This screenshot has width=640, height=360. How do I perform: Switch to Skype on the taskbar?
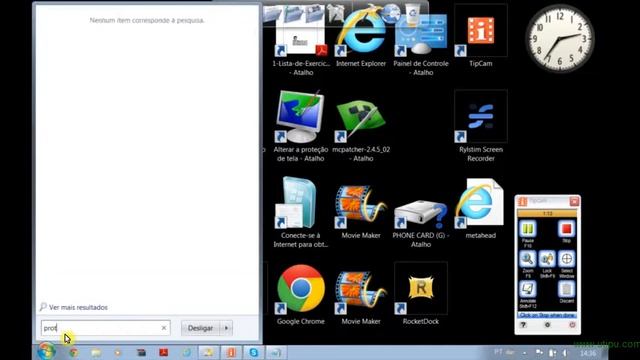point(253,352)
